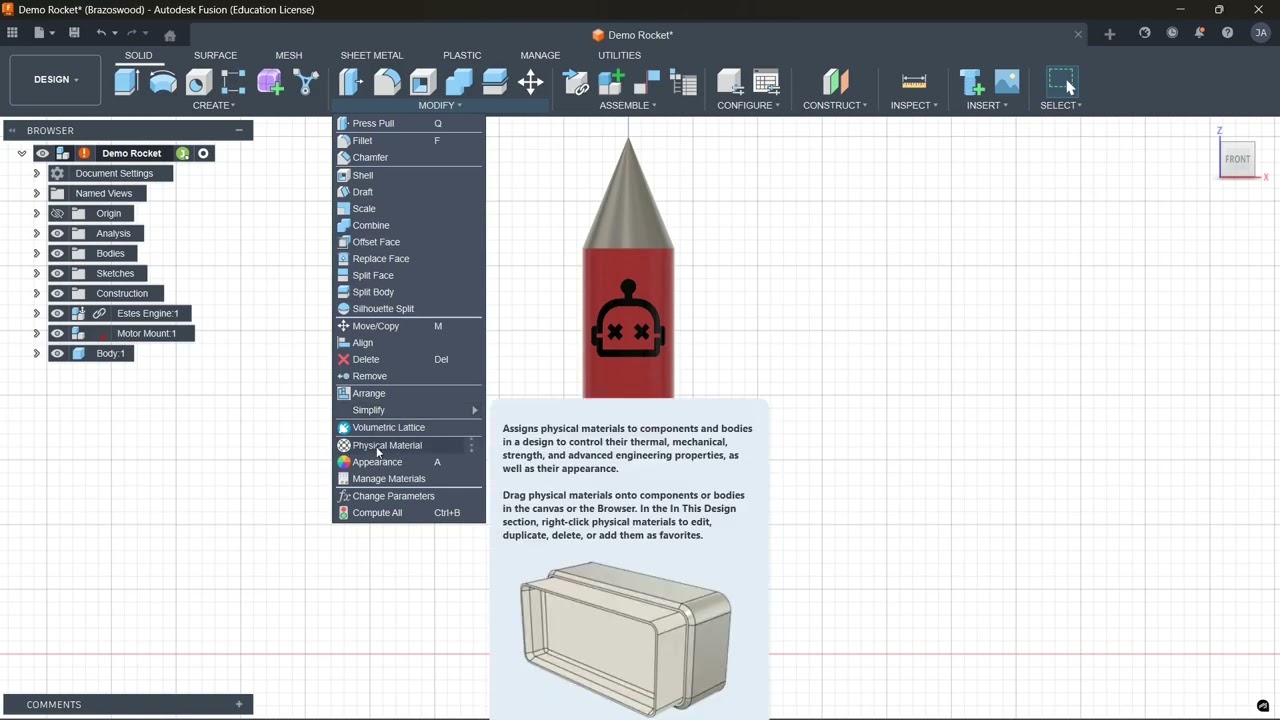Image resolution: width=1280 pixels, height=720 pixels.
Task: Hide the Body:1 component
Action: [57, 353]
